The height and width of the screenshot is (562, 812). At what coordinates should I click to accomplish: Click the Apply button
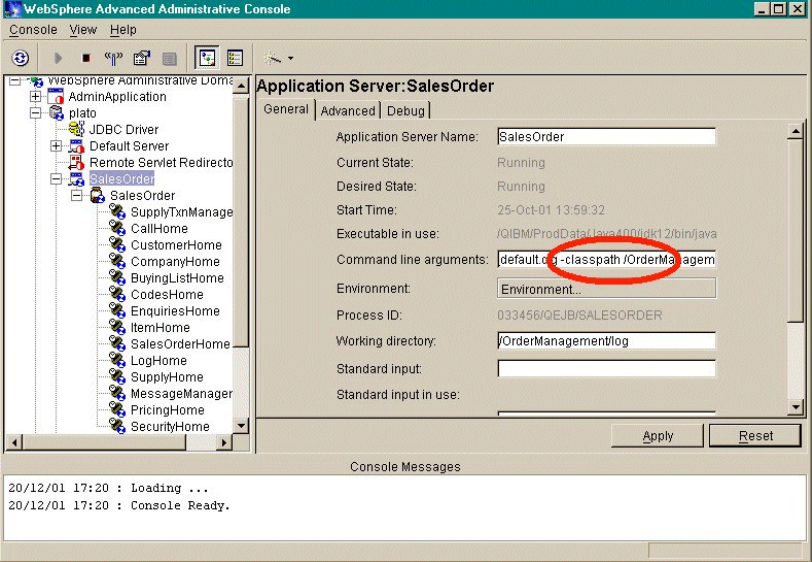pos(657,436)
